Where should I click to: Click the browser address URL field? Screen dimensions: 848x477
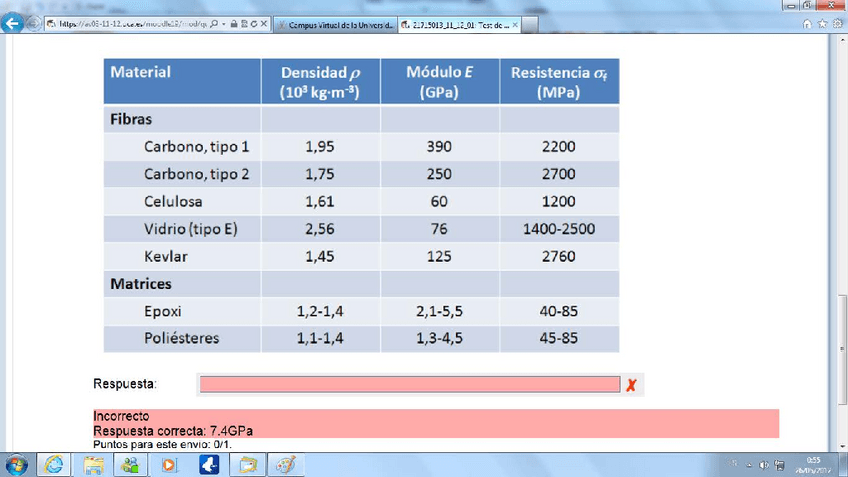pyautogui.click(x=130, y=24)
